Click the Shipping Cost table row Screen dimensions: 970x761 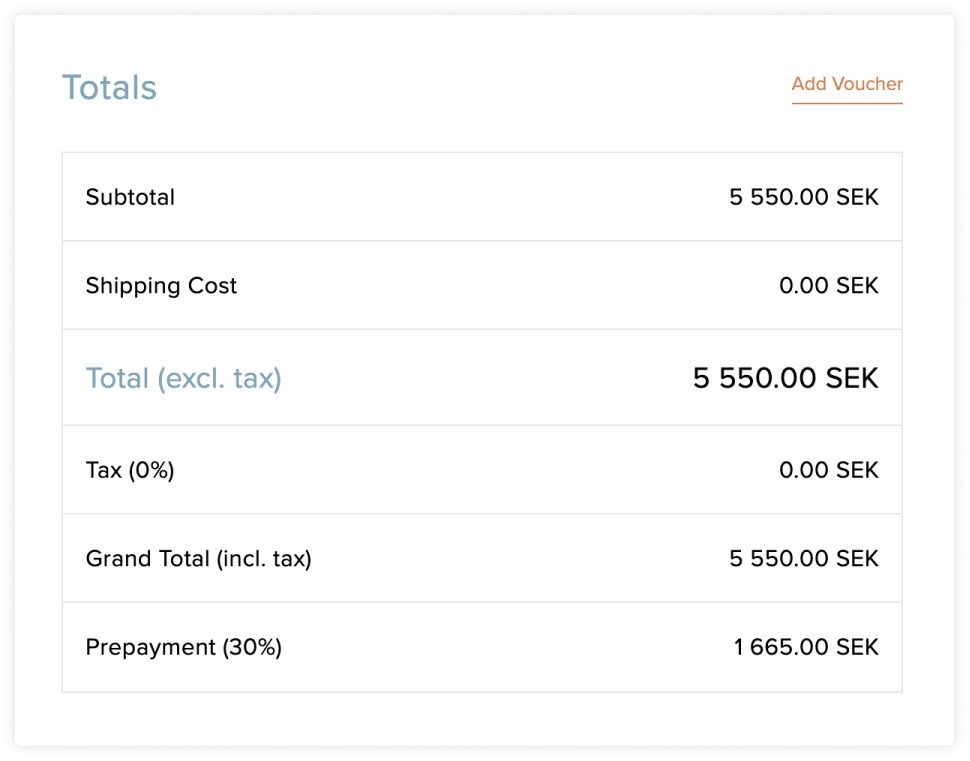click(x=482, y=285)
